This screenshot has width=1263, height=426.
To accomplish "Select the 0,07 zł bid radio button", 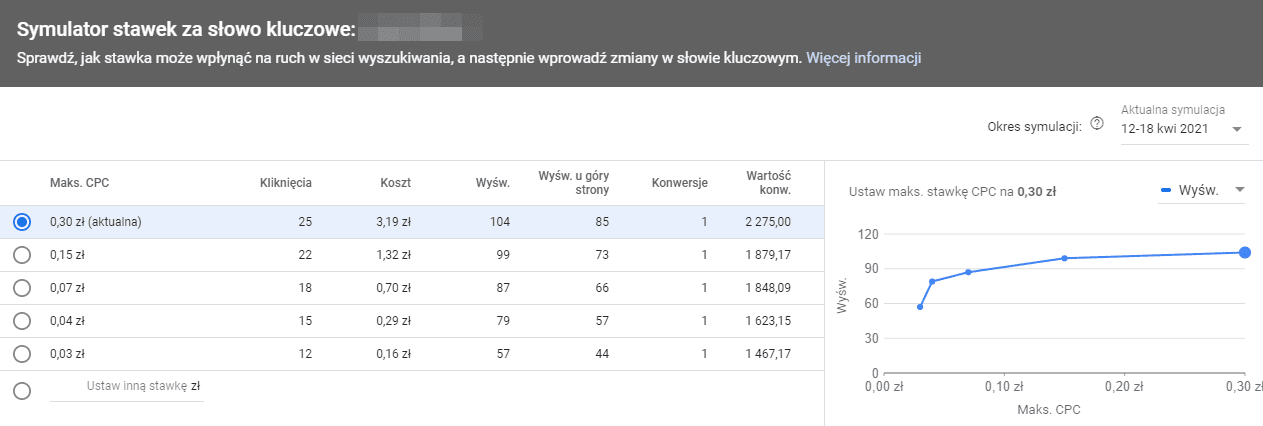I will click(x=23, y=288).
